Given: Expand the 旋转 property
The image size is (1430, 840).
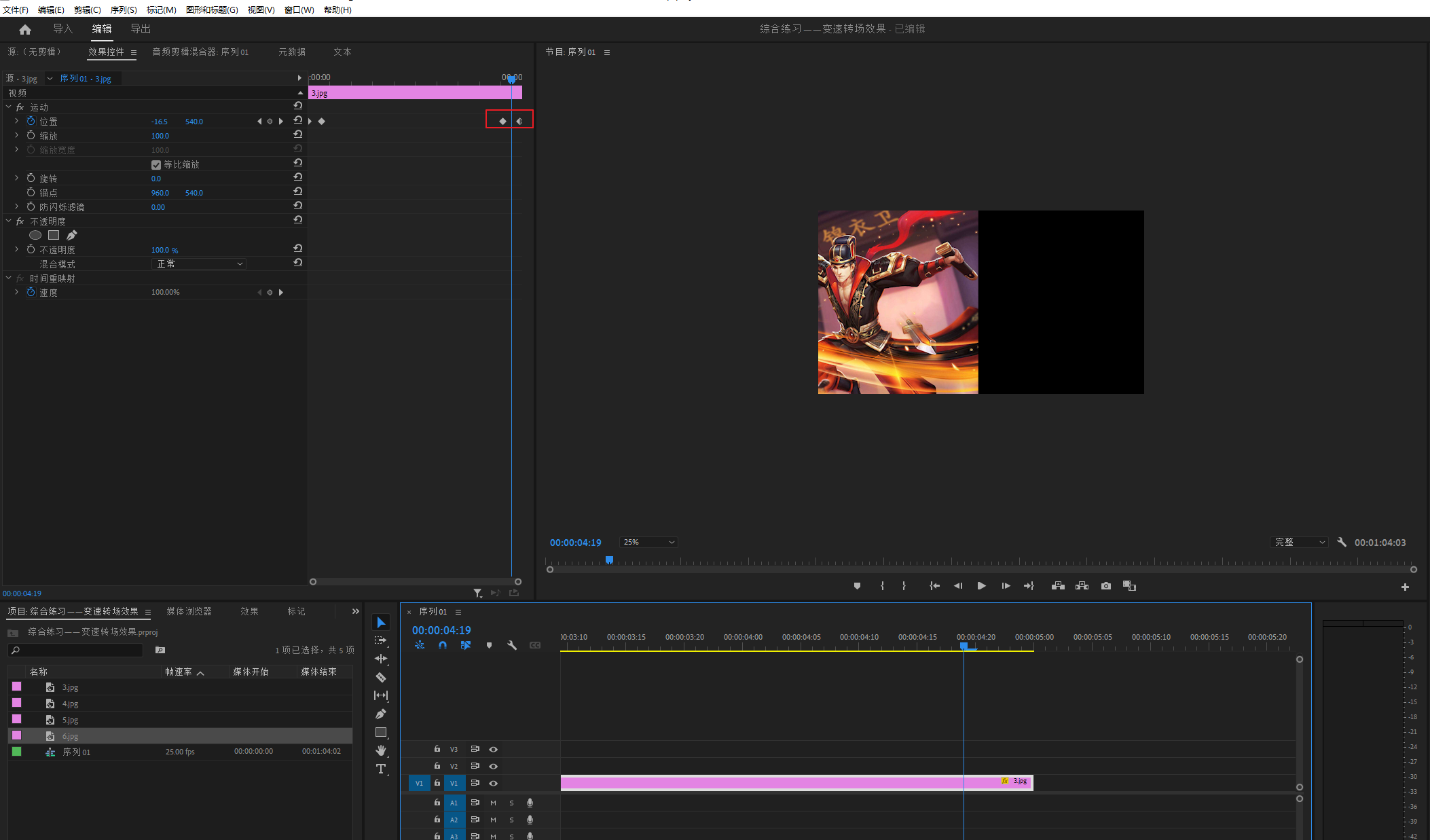Looking at the screenshot, I should pyautogui.click(x=16, y=178).
